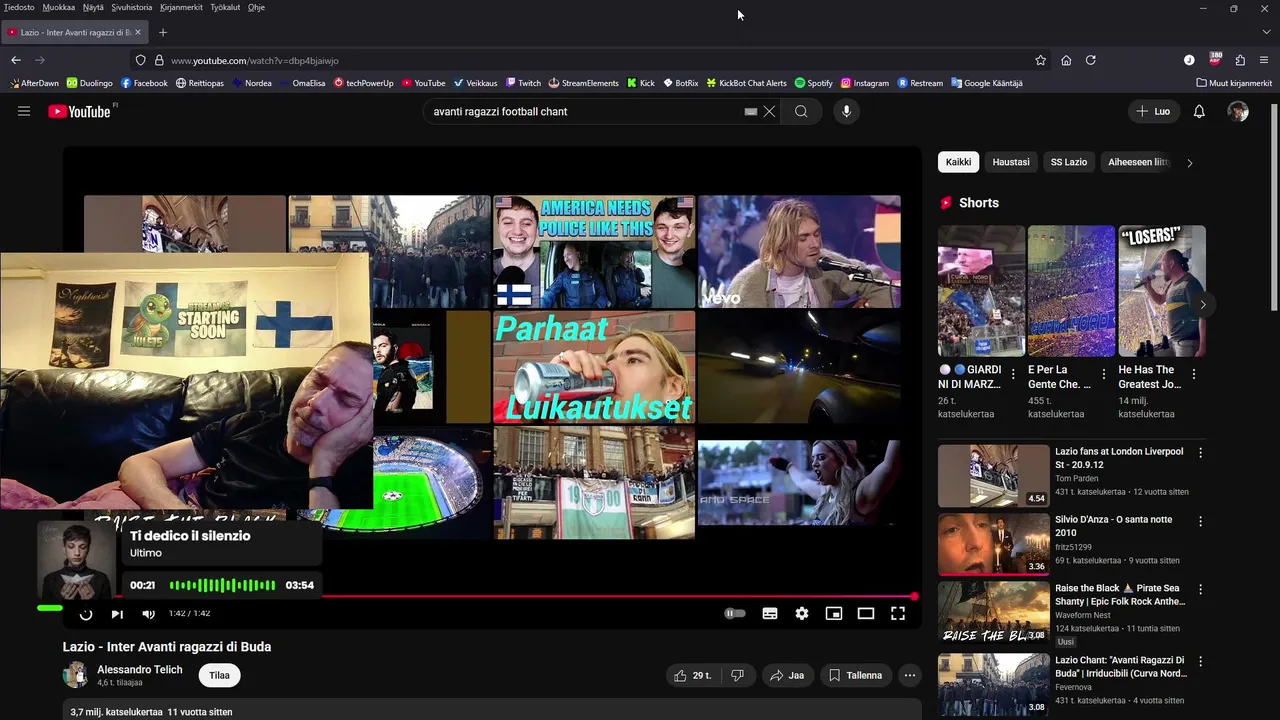Go back in browser history
The height and width of the screenshot is (720, 1280).
click(16, 60)
